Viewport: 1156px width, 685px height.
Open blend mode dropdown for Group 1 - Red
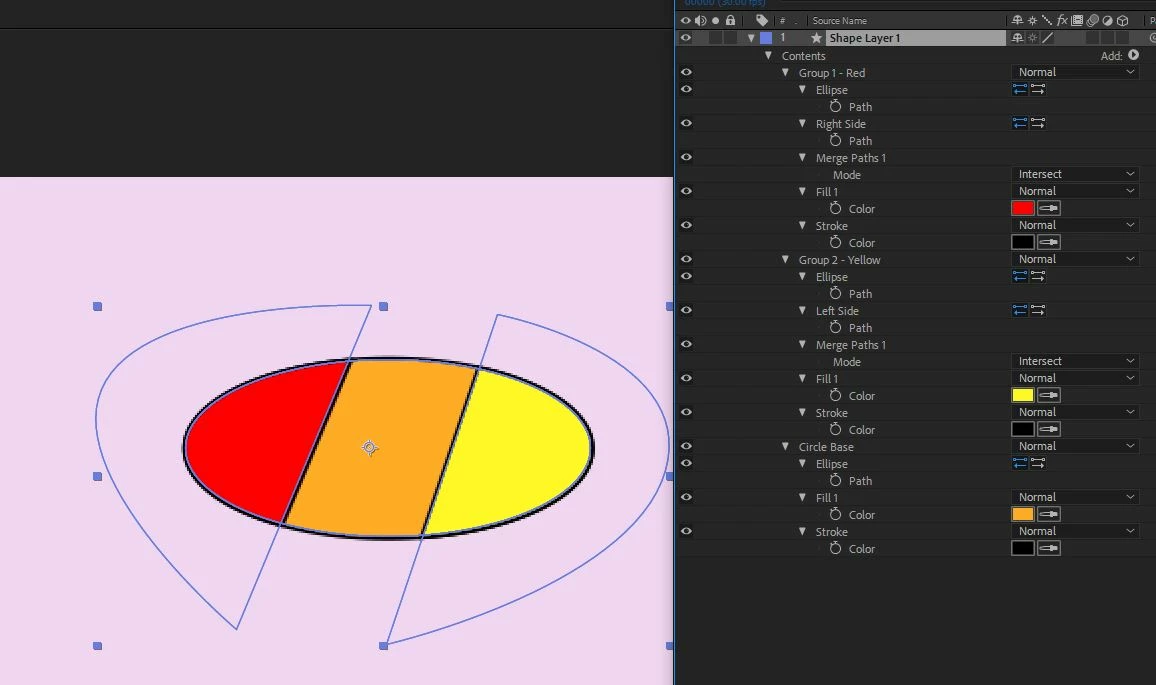point(1076,72)
